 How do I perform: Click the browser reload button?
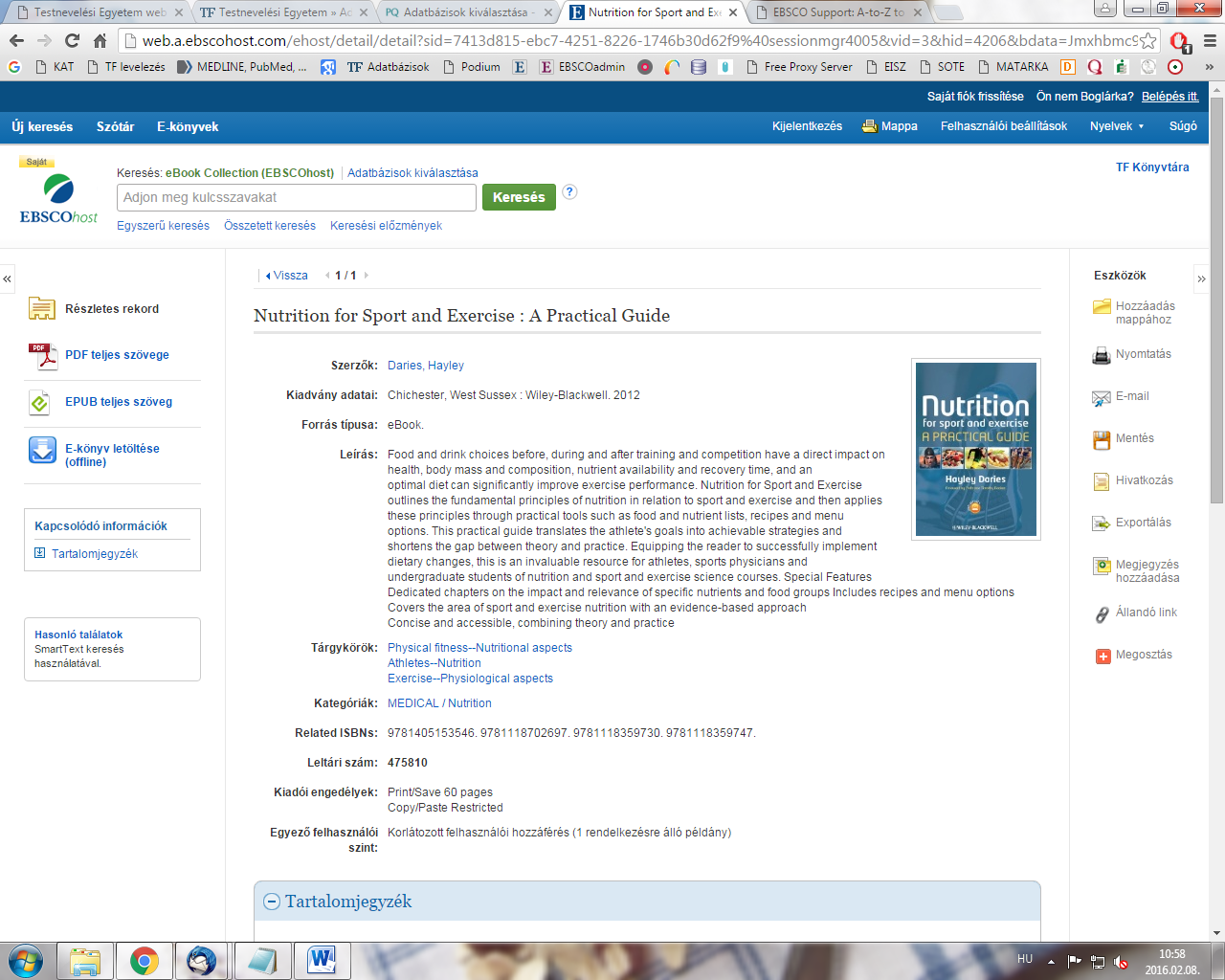coord(72,40)
